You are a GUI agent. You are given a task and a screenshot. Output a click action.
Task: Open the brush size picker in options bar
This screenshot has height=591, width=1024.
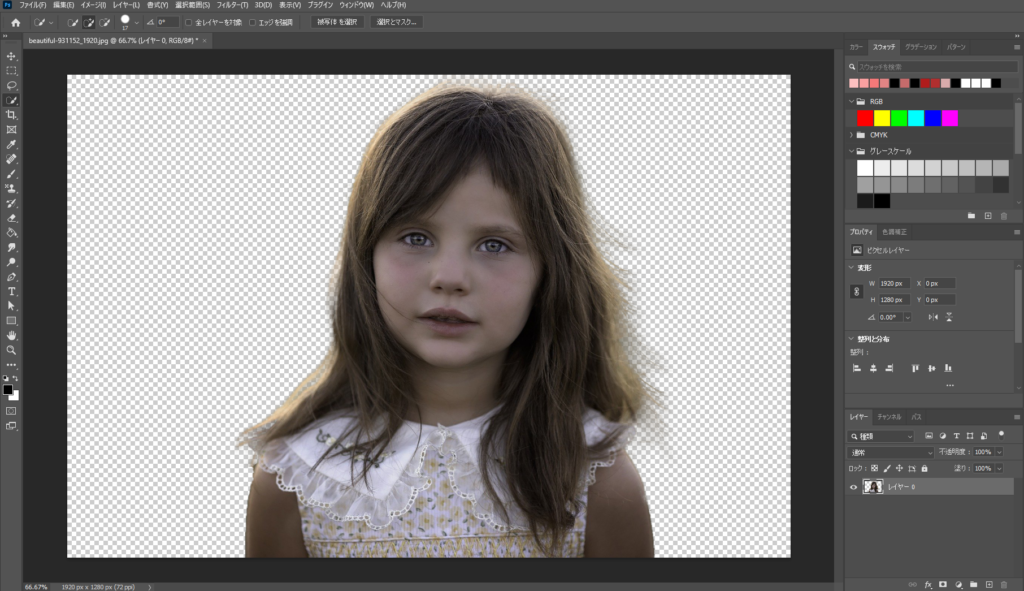point(126,21)
